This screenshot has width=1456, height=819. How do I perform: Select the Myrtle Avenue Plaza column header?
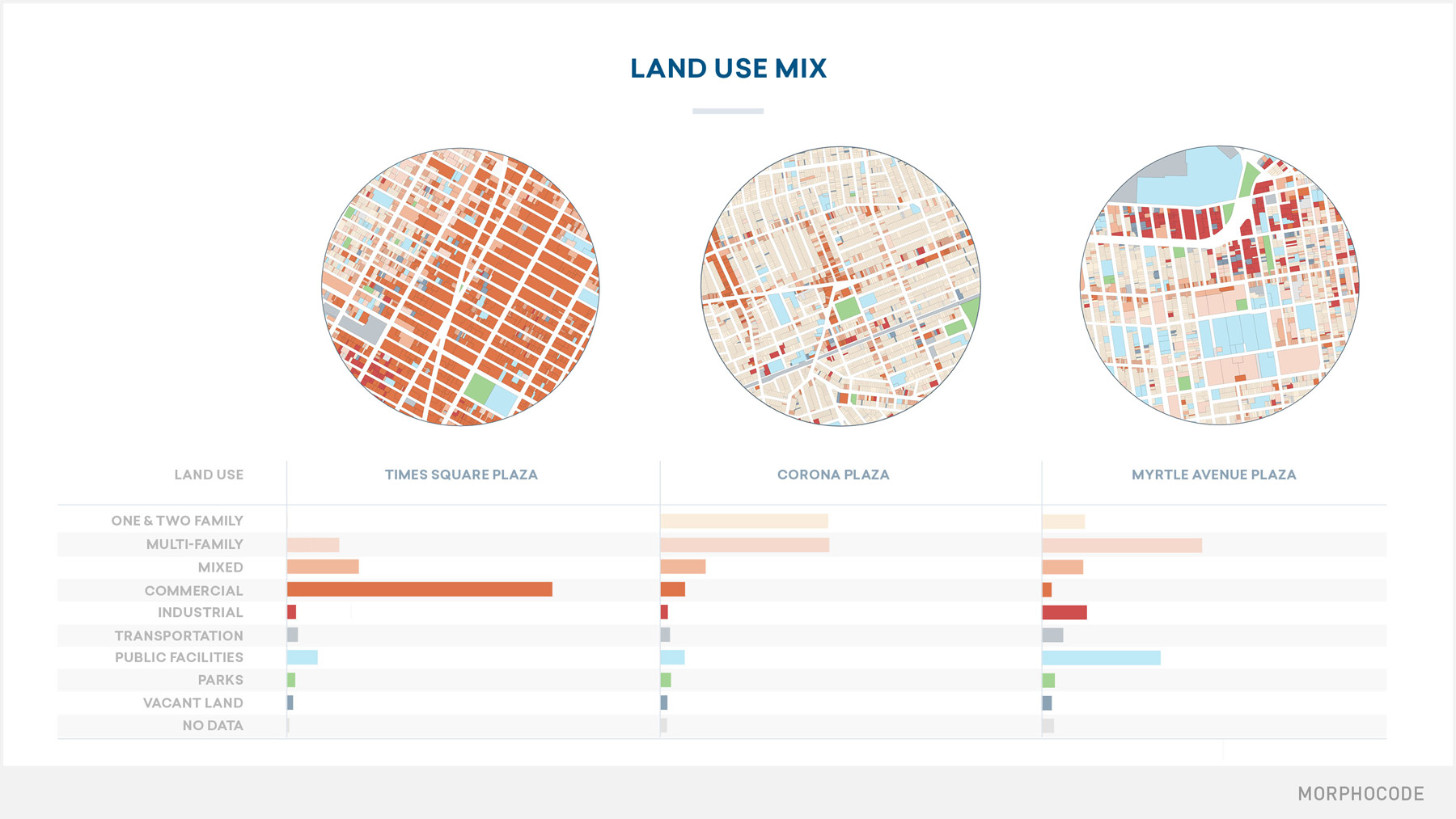point(1213,475)
